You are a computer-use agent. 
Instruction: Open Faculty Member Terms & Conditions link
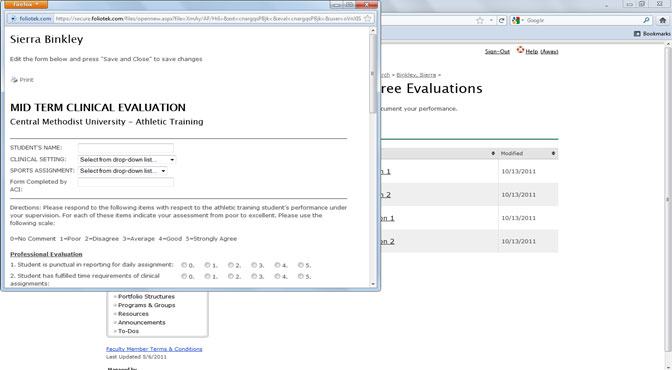(x=154, y=349)
